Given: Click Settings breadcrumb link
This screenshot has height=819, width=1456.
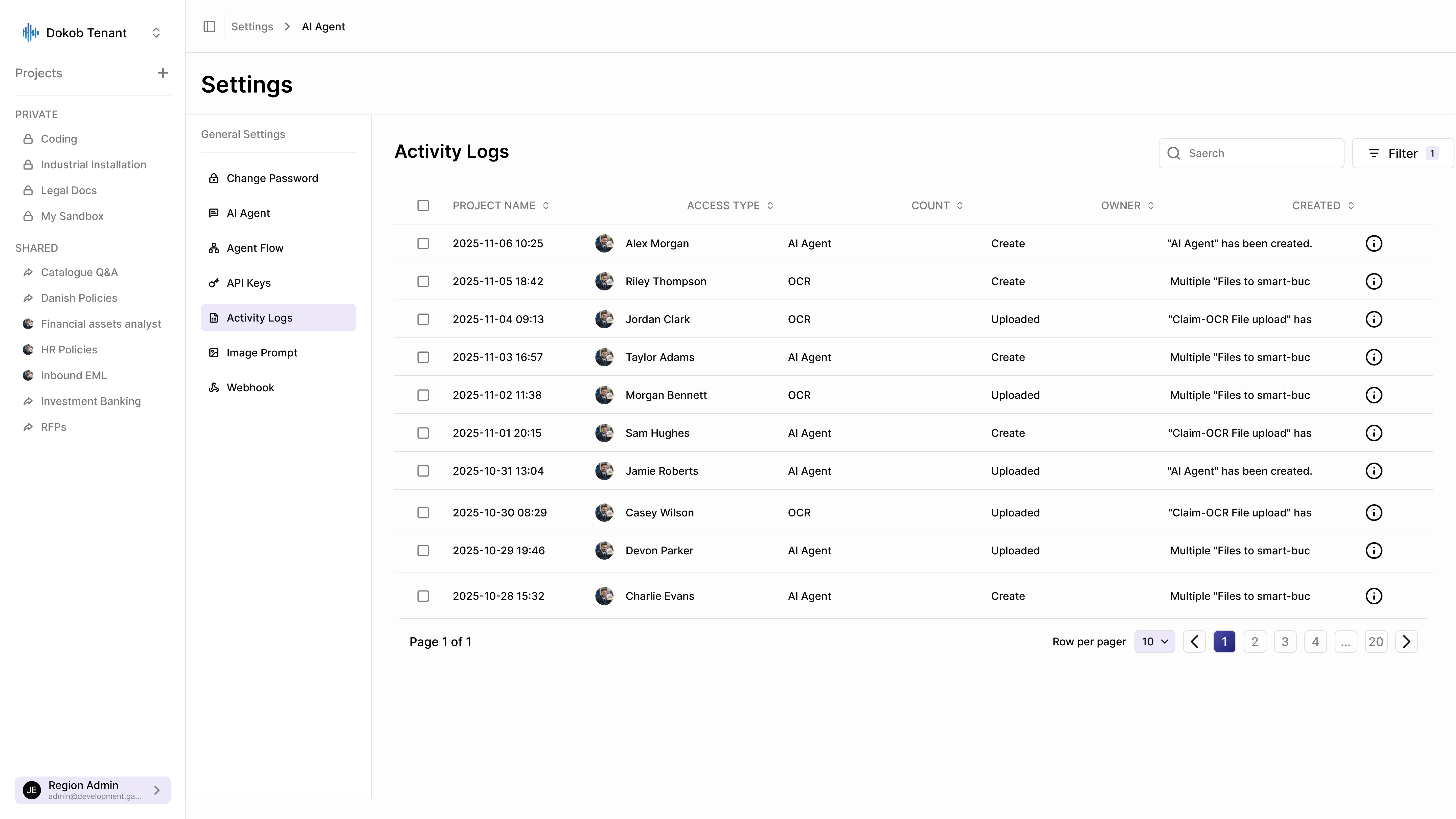Looking at the screenshot, I should (252, 27).
